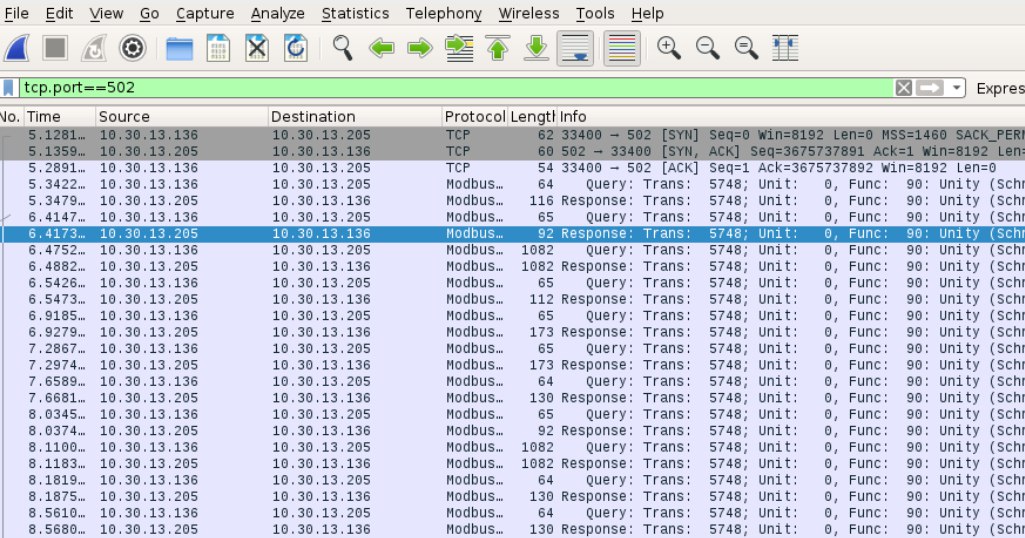The height and width of the screenshot is (538, 1025).
Task: Sort by the No. column header
Action: (x=11, y=116)
